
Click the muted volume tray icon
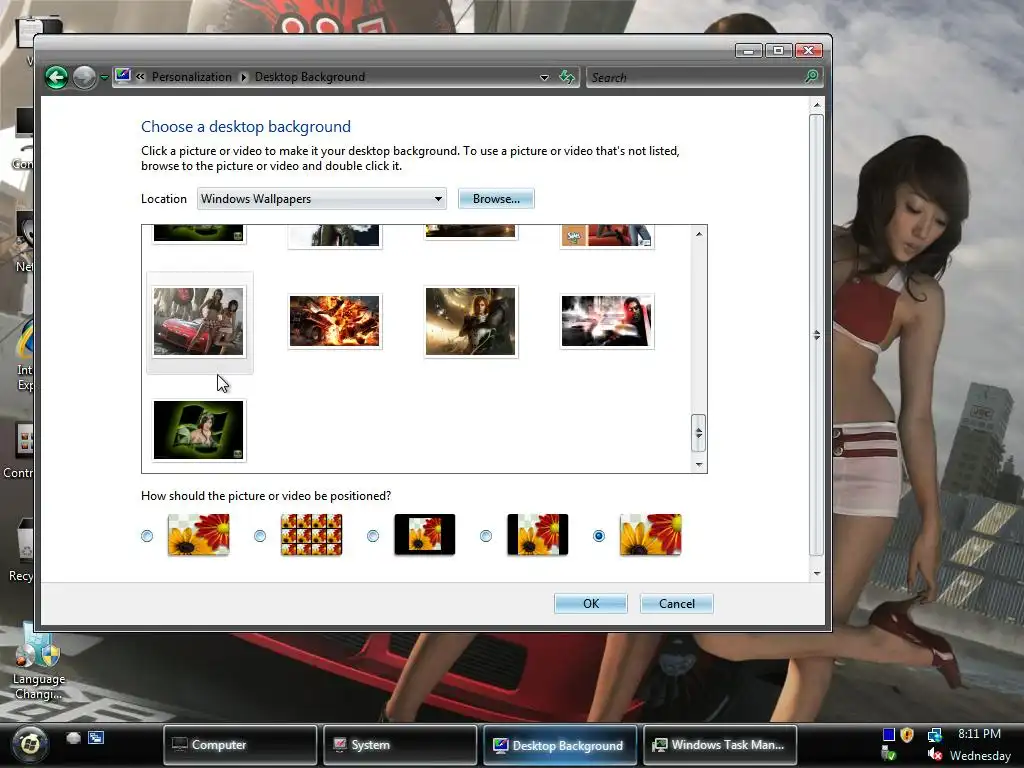(x=935, y=754)
